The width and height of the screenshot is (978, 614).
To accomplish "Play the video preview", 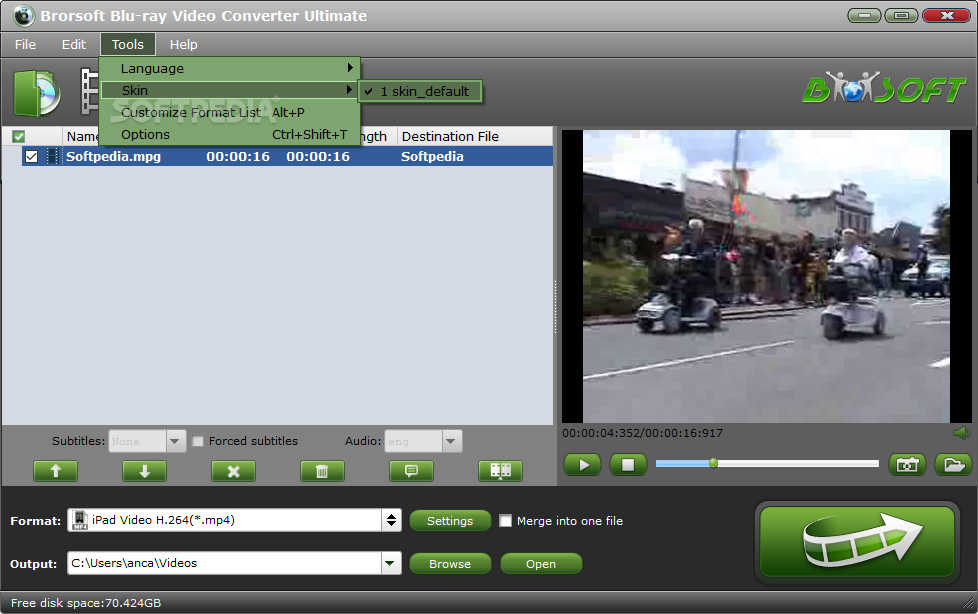I will tap(583, 465).
